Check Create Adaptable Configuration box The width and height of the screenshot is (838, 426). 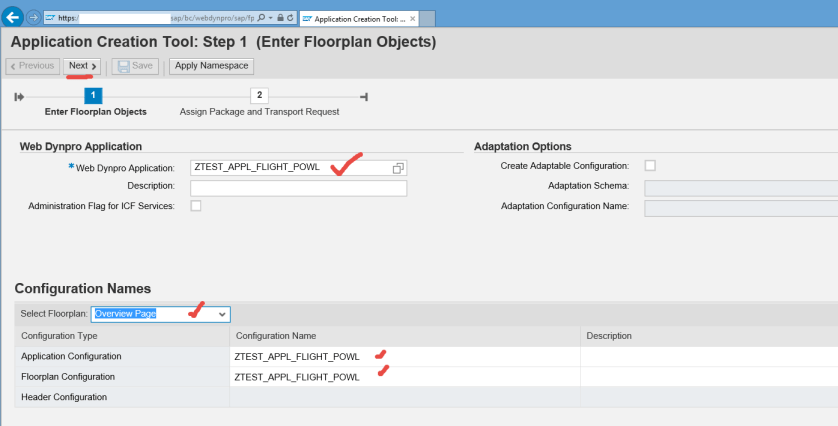click(650, 166)
